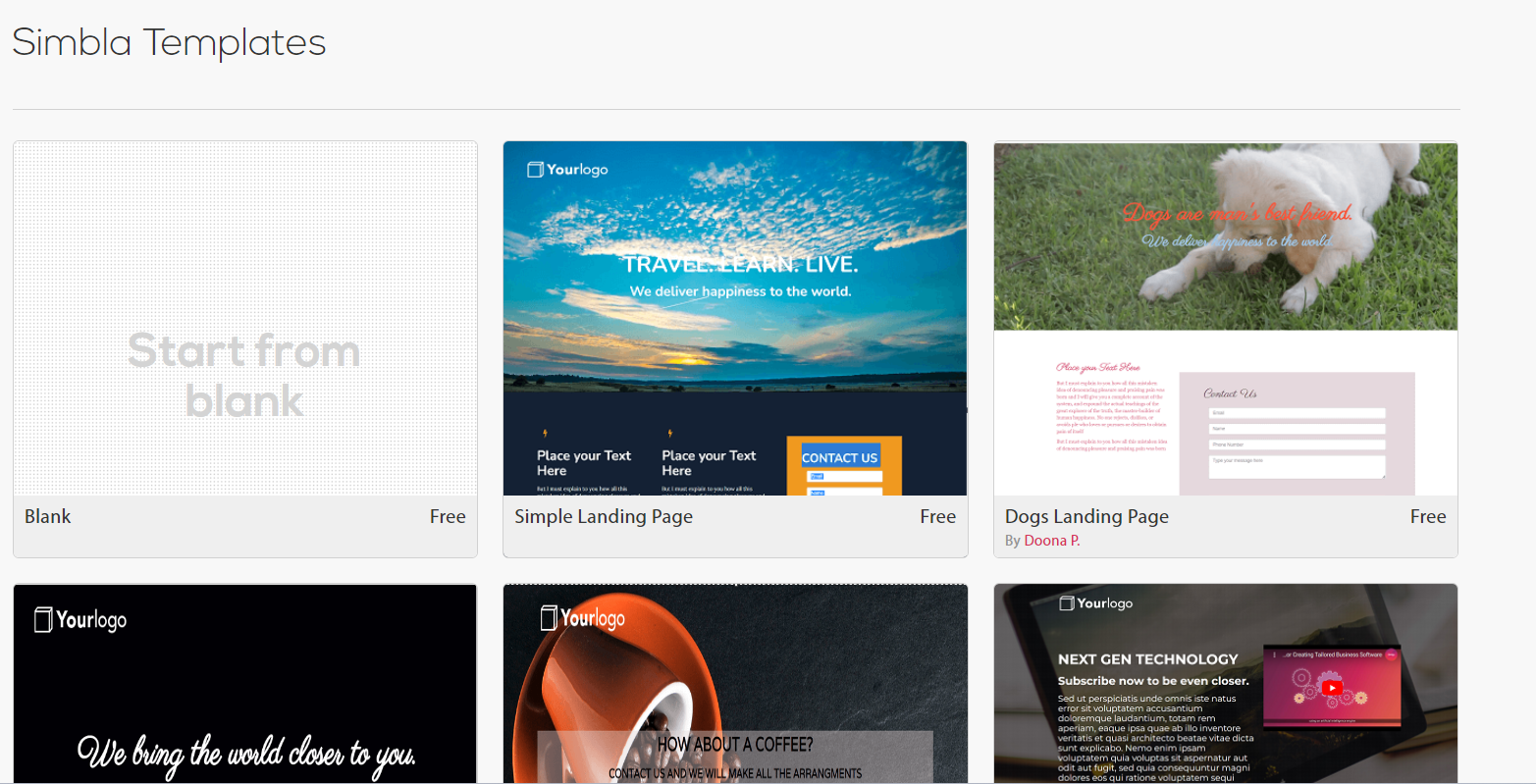Select the coffee cup template thumbnail
The width and height of the screenshot is (1536, 784).
tap(735, 684)
